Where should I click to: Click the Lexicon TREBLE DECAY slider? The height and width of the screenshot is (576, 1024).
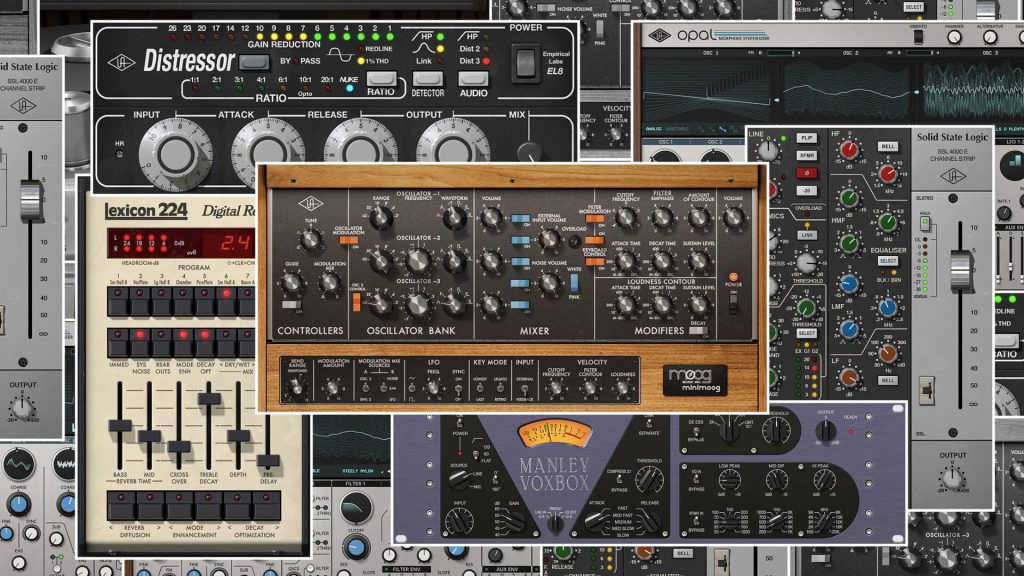[x=208, y=398]
